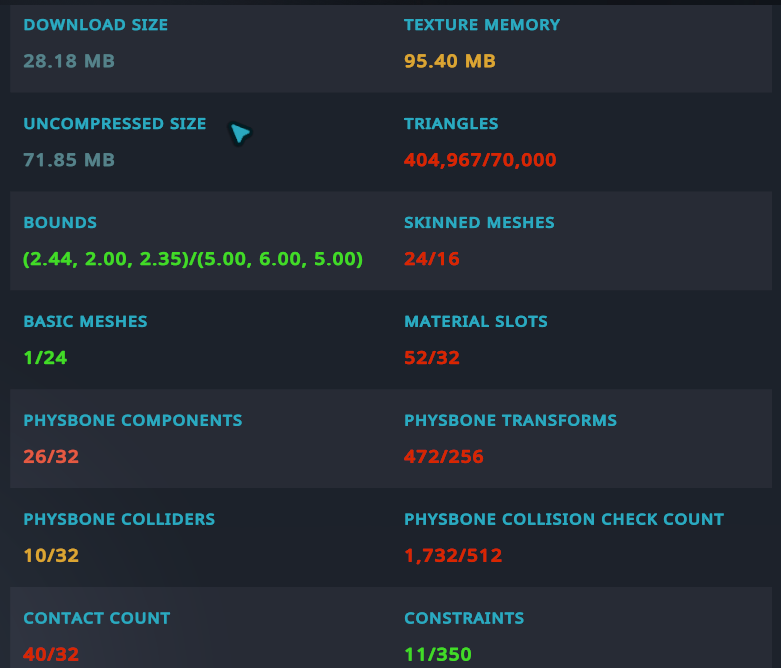The height and width of the screenshot is (668, 781).
Task: Click the Basic Meshes label
Action: click(85, 322)
